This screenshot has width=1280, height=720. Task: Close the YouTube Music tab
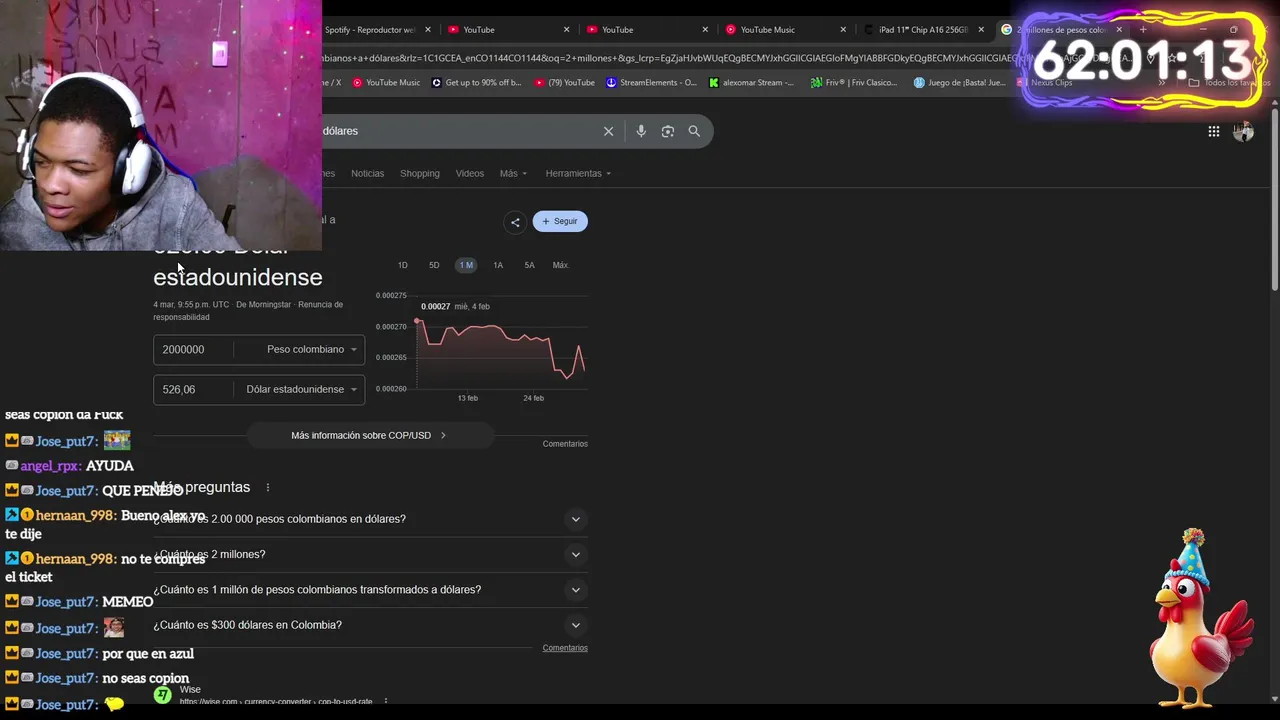(842, 30)
